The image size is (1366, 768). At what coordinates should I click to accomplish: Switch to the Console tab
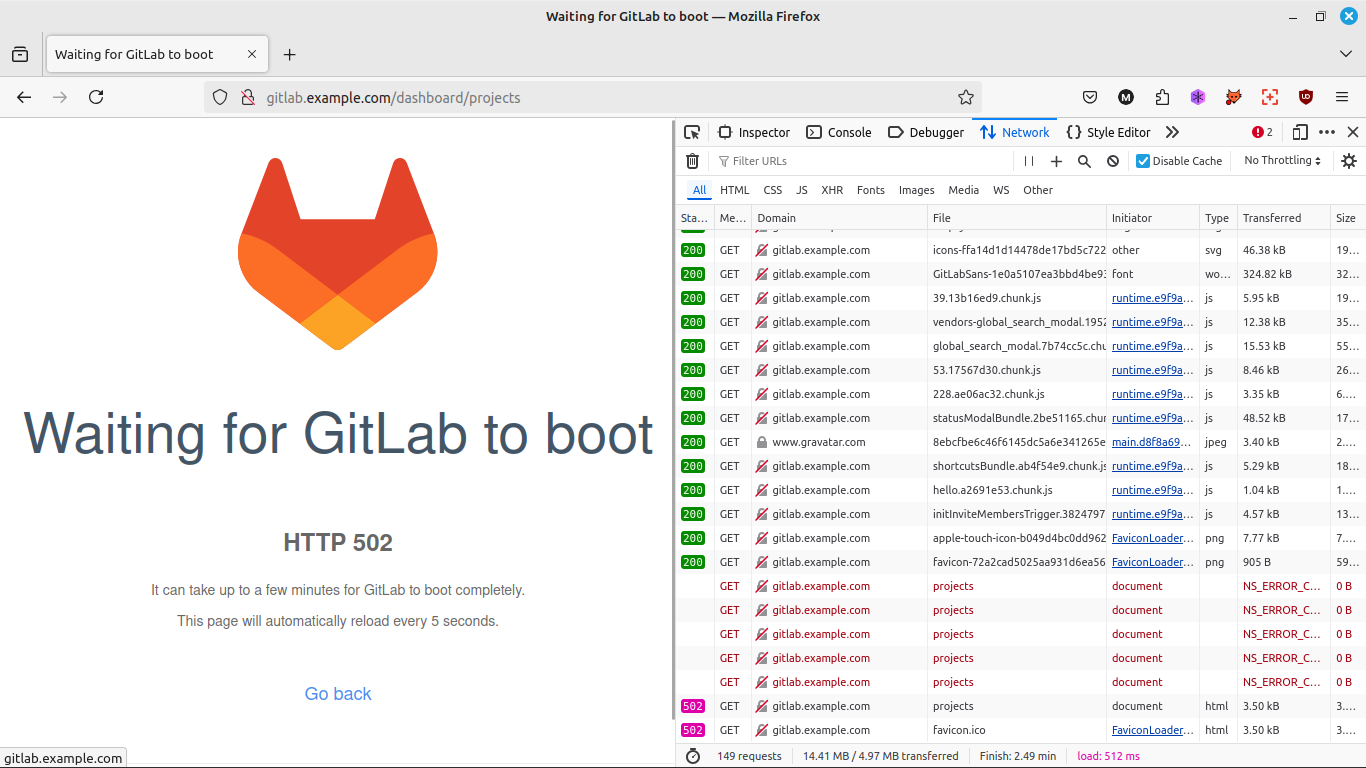pyautogui.click(x=839, y=132)
